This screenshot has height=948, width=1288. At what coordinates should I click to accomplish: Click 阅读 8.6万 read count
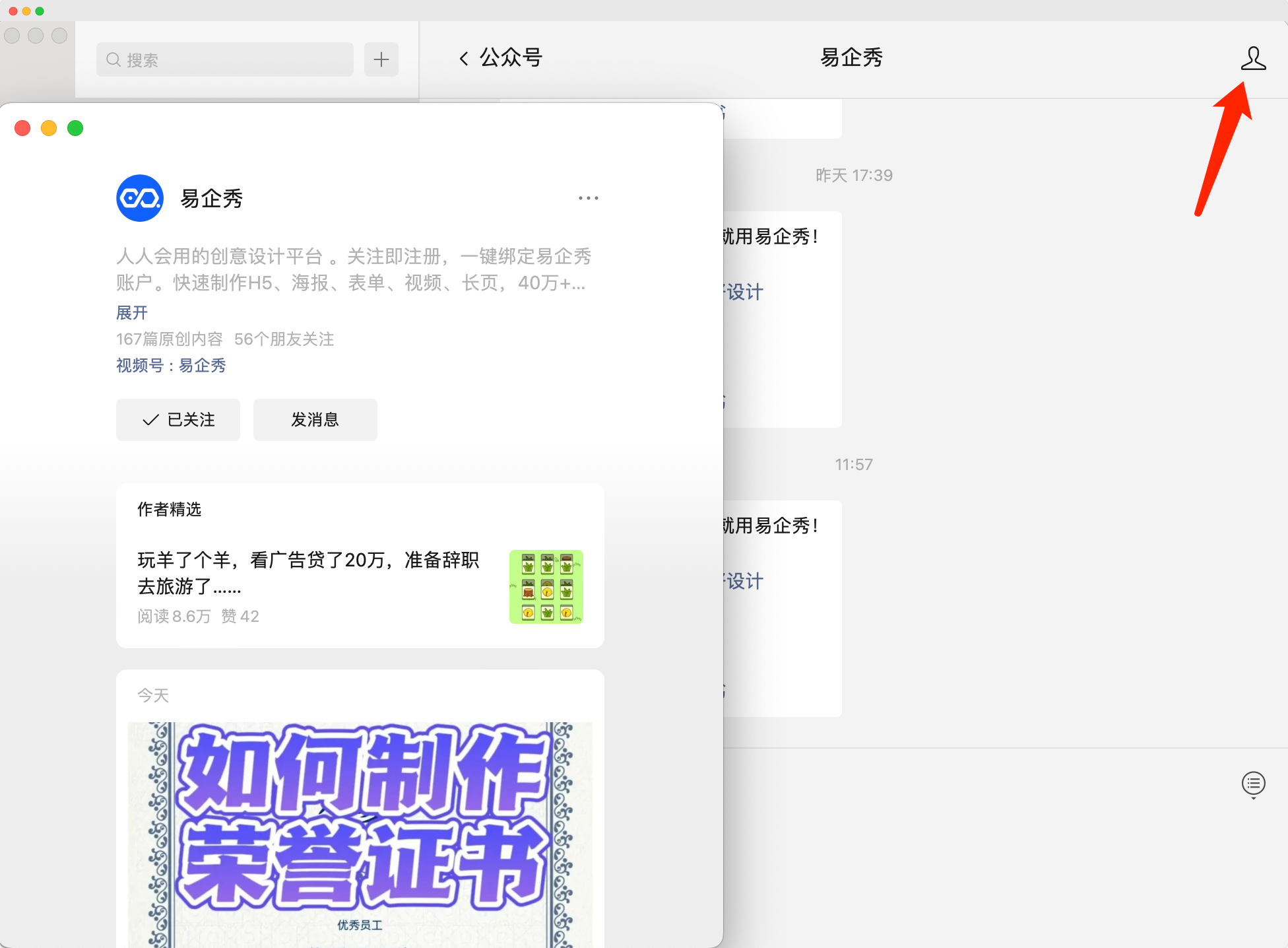(174, 617)
